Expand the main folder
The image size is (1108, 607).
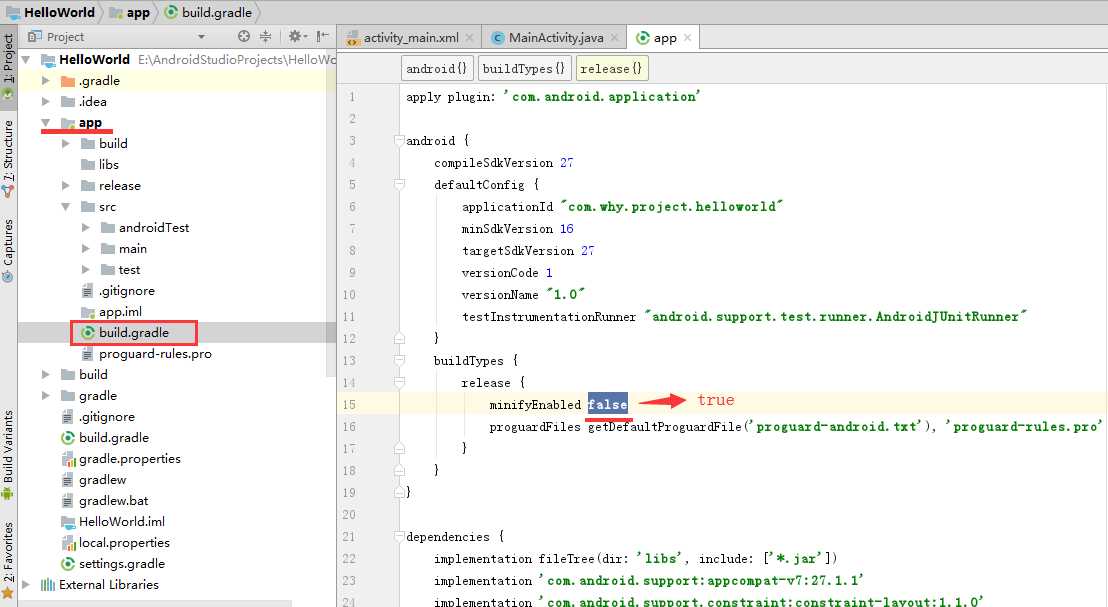click(86, 249)
